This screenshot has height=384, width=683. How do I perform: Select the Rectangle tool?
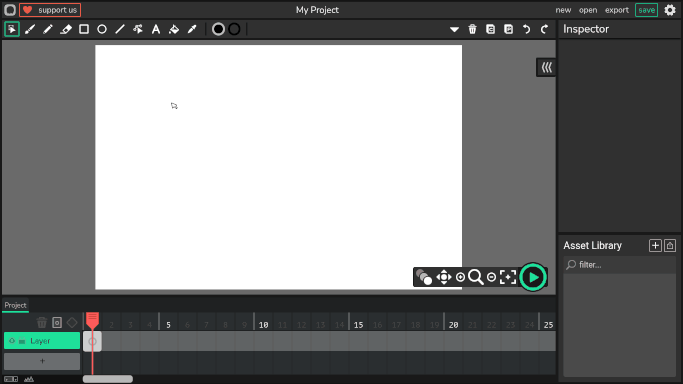pos(84,29)
